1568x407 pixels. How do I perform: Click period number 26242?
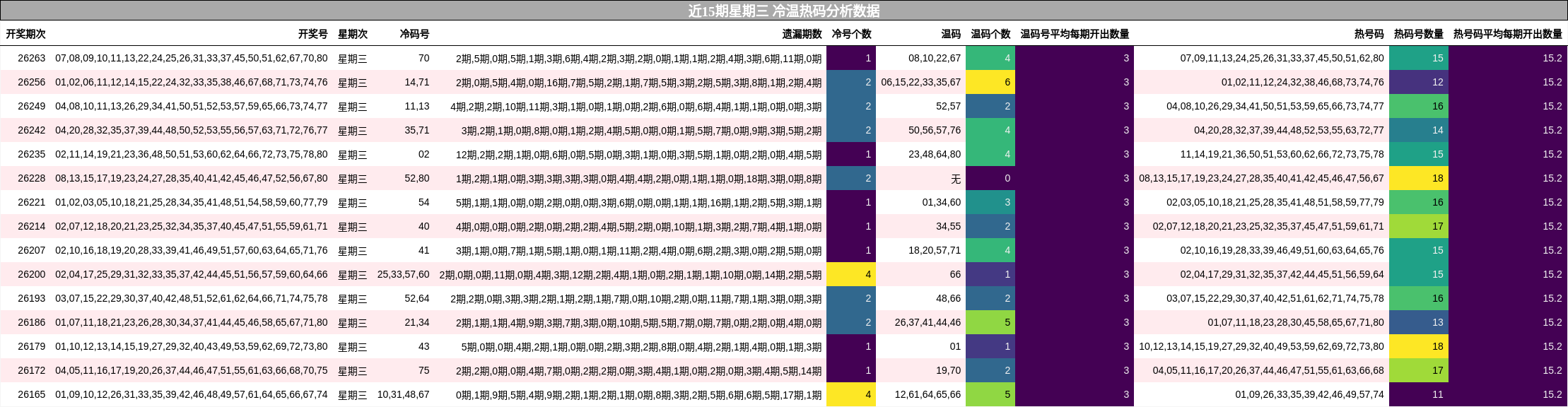(x=32, y=130)
